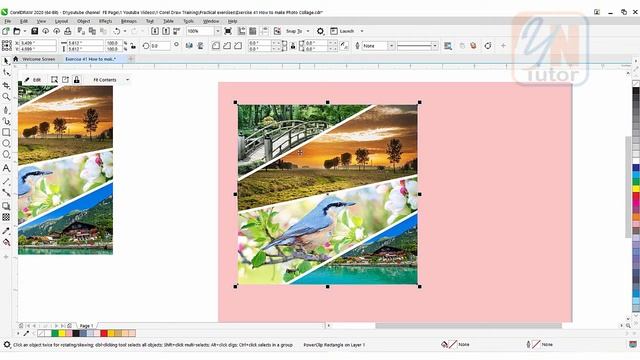
Task: Select the Polygon tool
Action: (x=6, y=154)
